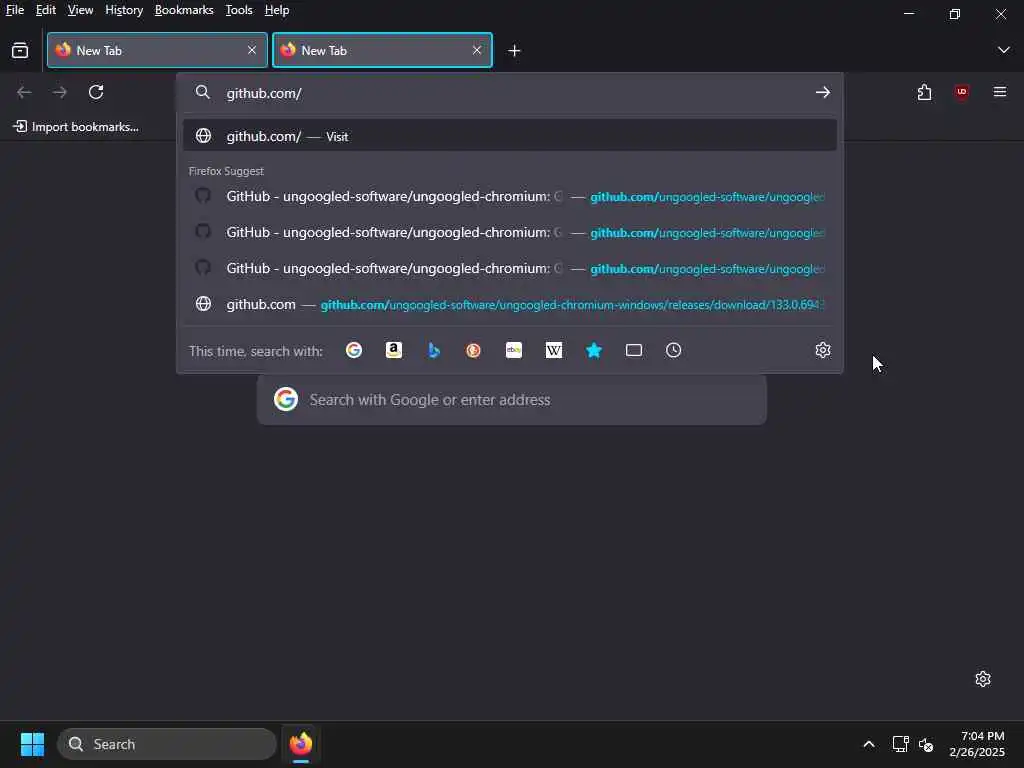Open the Tools menu
The image size is (1024, 768).
[239, 10]
